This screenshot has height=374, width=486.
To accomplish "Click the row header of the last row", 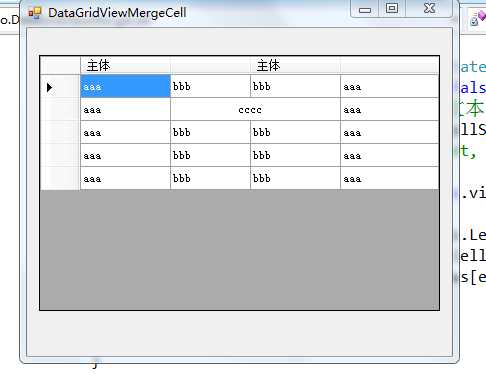I will click(60, 178).
